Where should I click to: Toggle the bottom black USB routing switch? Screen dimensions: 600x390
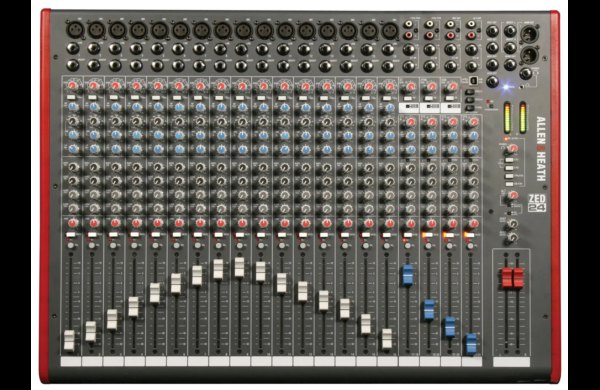(469, 108)
